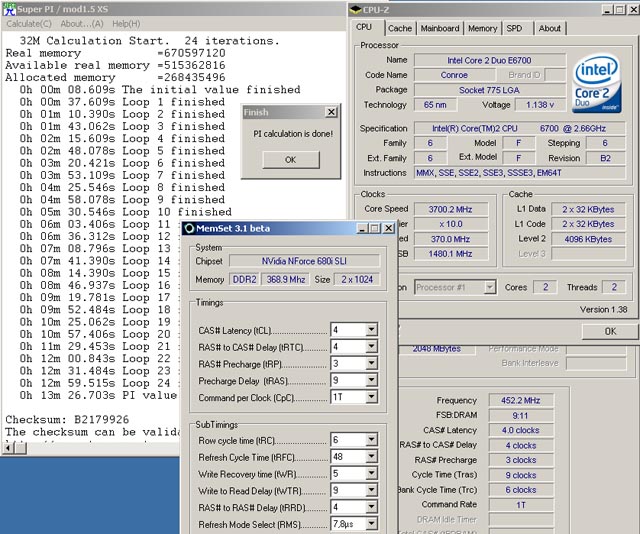Viewport: 640px width, 534px height.
Task: Switch to the About tab in CPU-Z
Action: [x=549, y=28]
